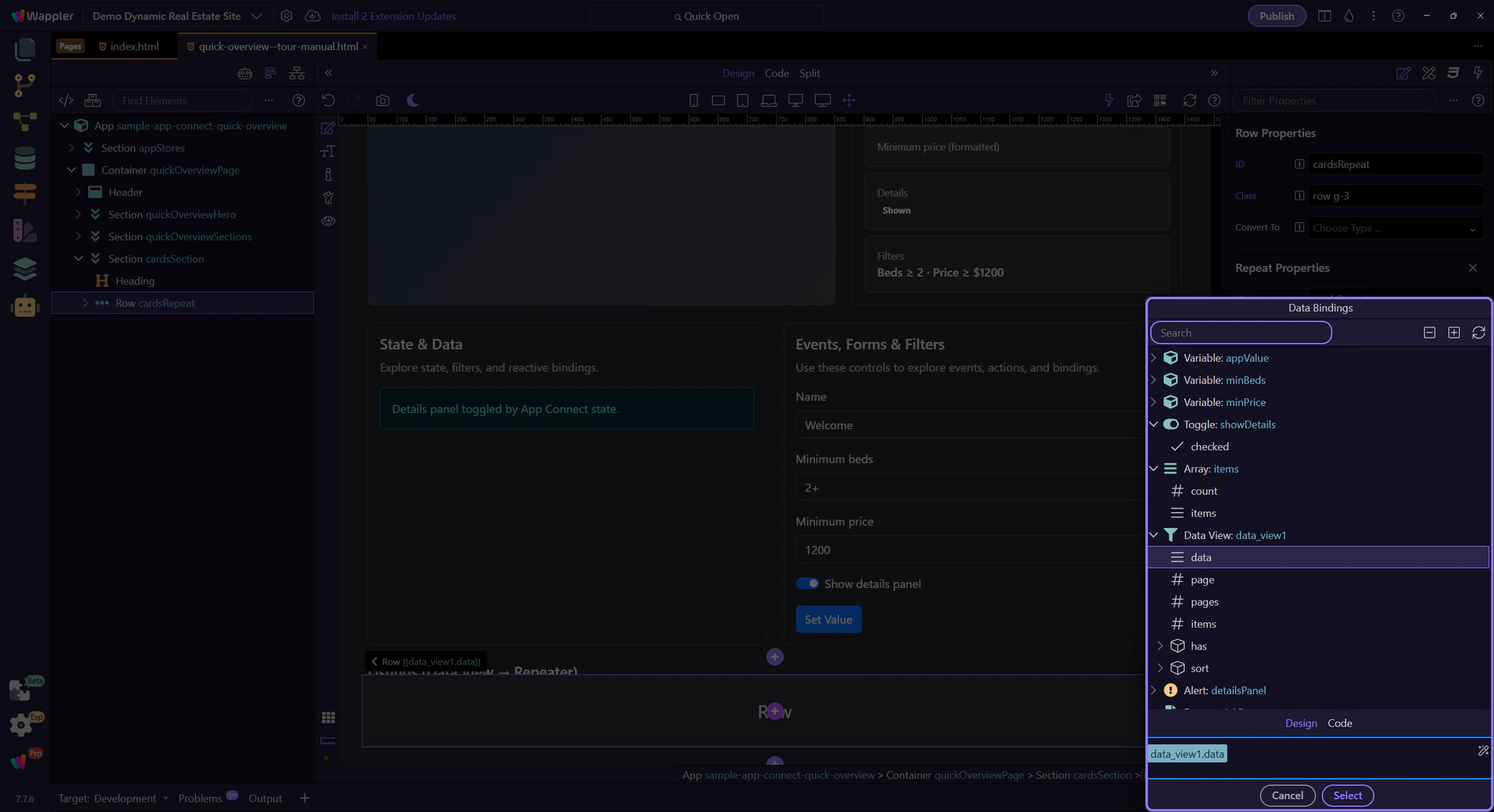The height and width of the screenshot is (812, 1494).
Task: Switch to the index.html tab
Action: coord(134,47)
